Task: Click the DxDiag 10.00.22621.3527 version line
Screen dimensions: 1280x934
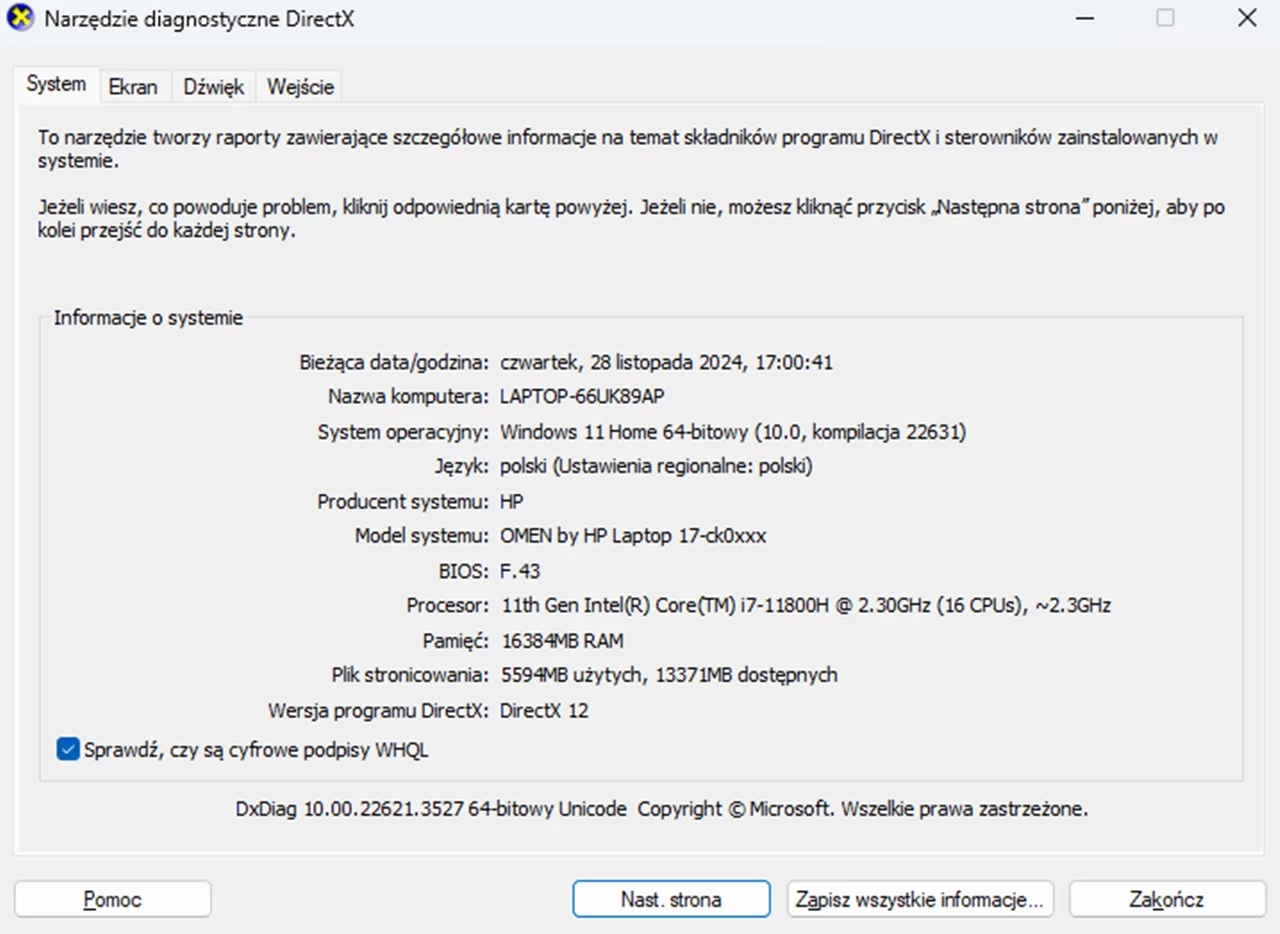Action: coord(661,809)
